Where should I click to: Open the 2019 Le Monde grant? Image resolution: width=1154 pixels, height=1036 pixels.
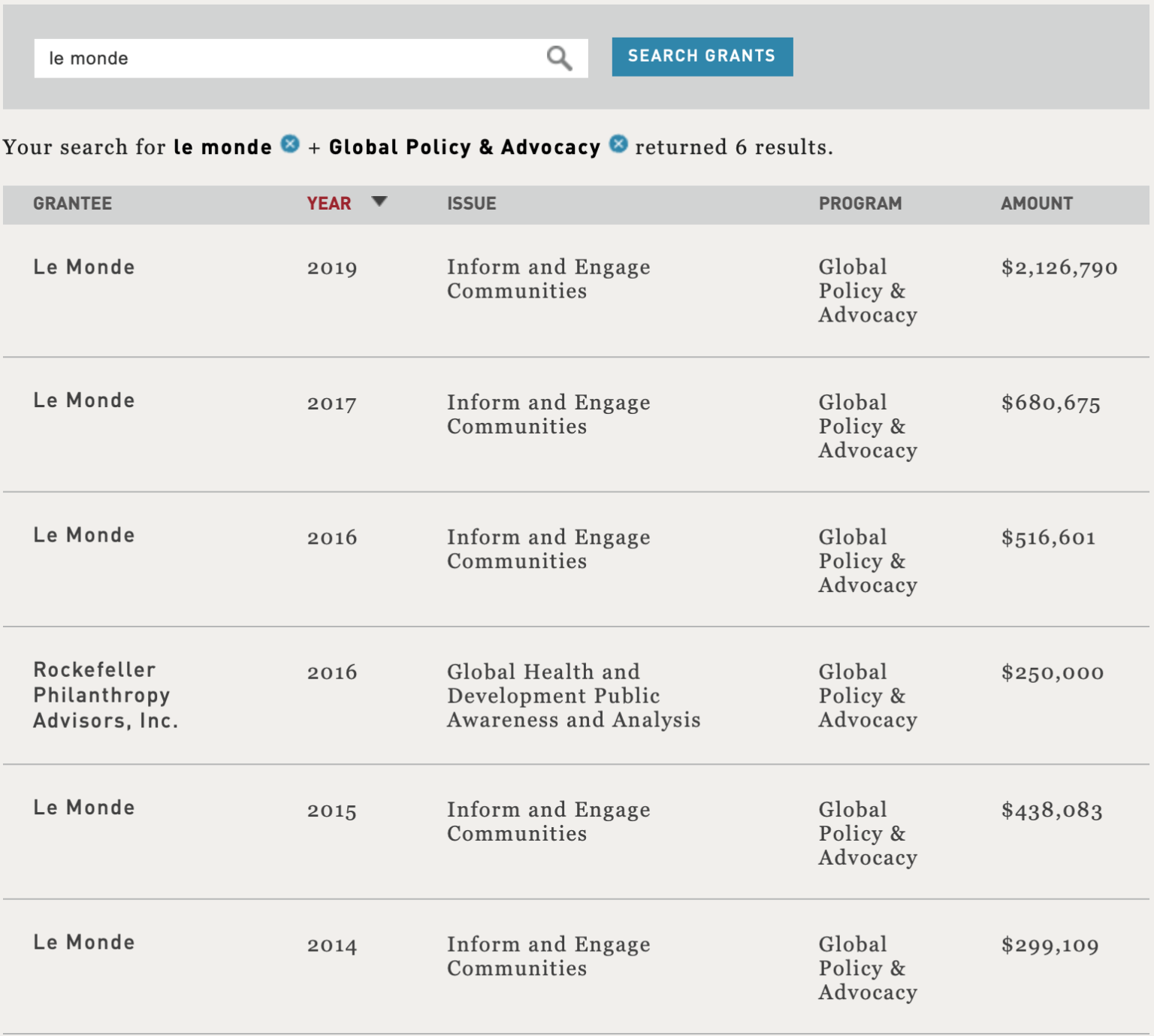(x=84, y=267)
